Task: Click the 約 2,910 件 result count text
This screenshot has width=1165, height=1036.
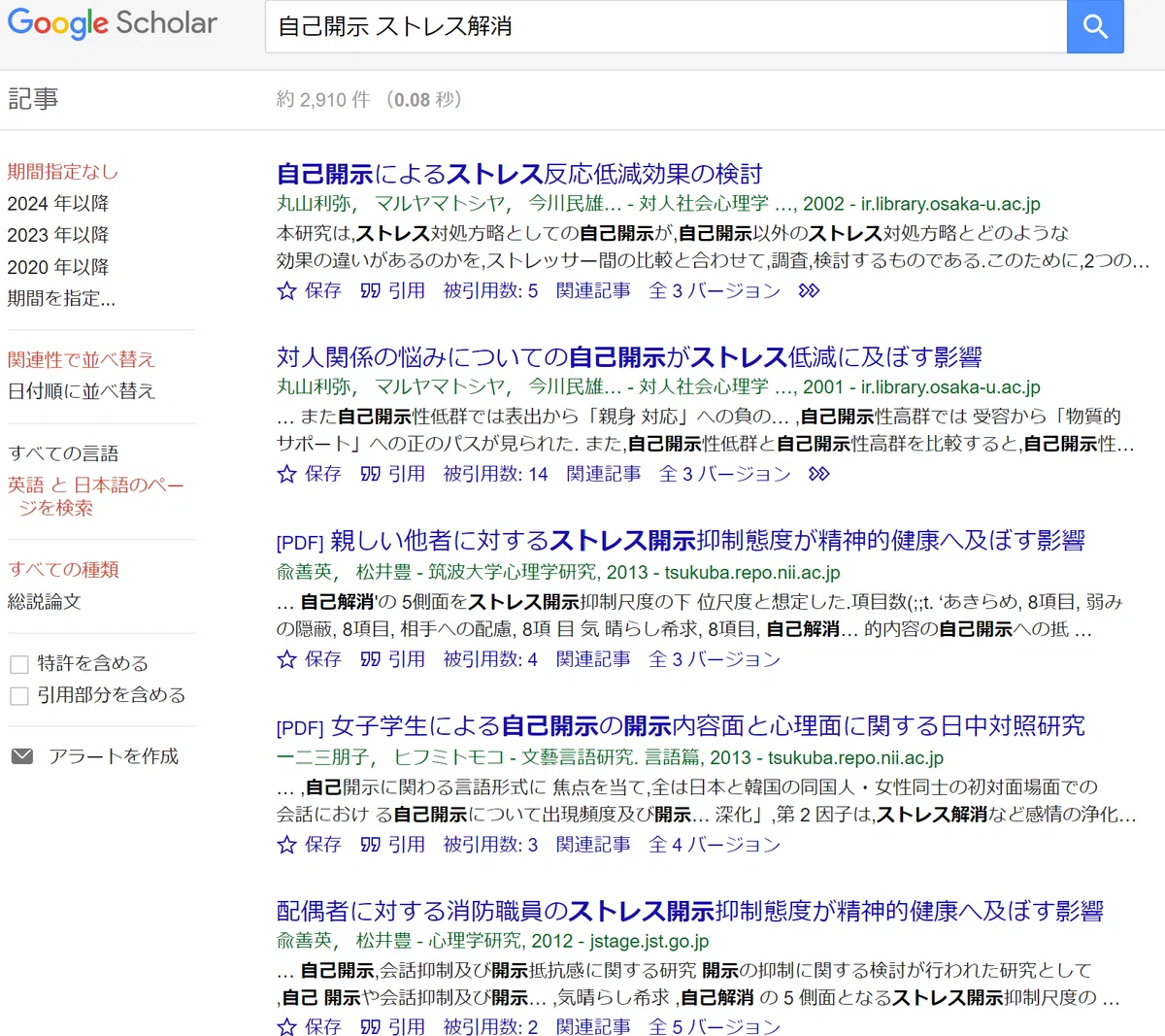Action: click(x=323, y=99)
